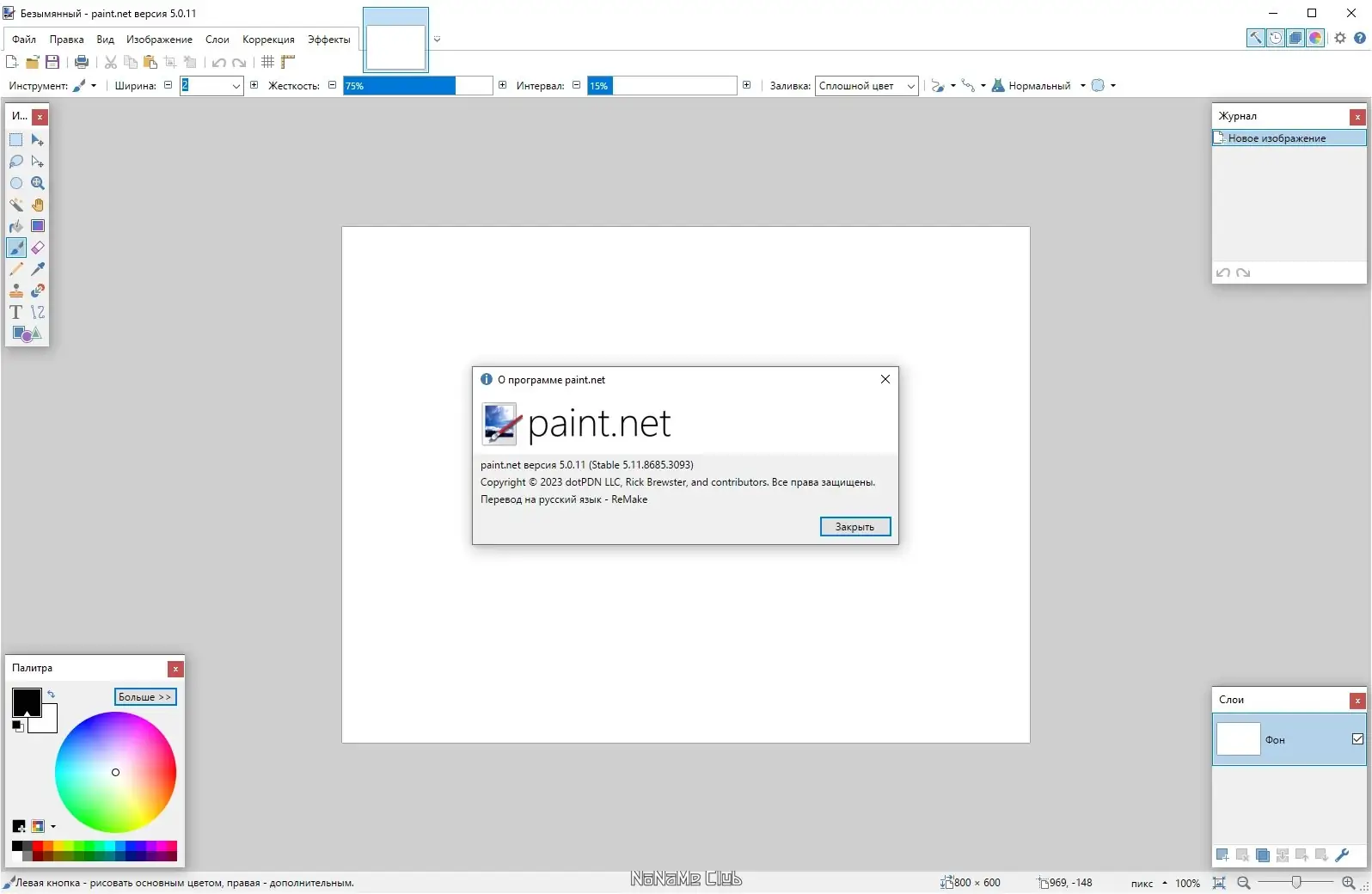Select the Recolor tool

point(38,291)
